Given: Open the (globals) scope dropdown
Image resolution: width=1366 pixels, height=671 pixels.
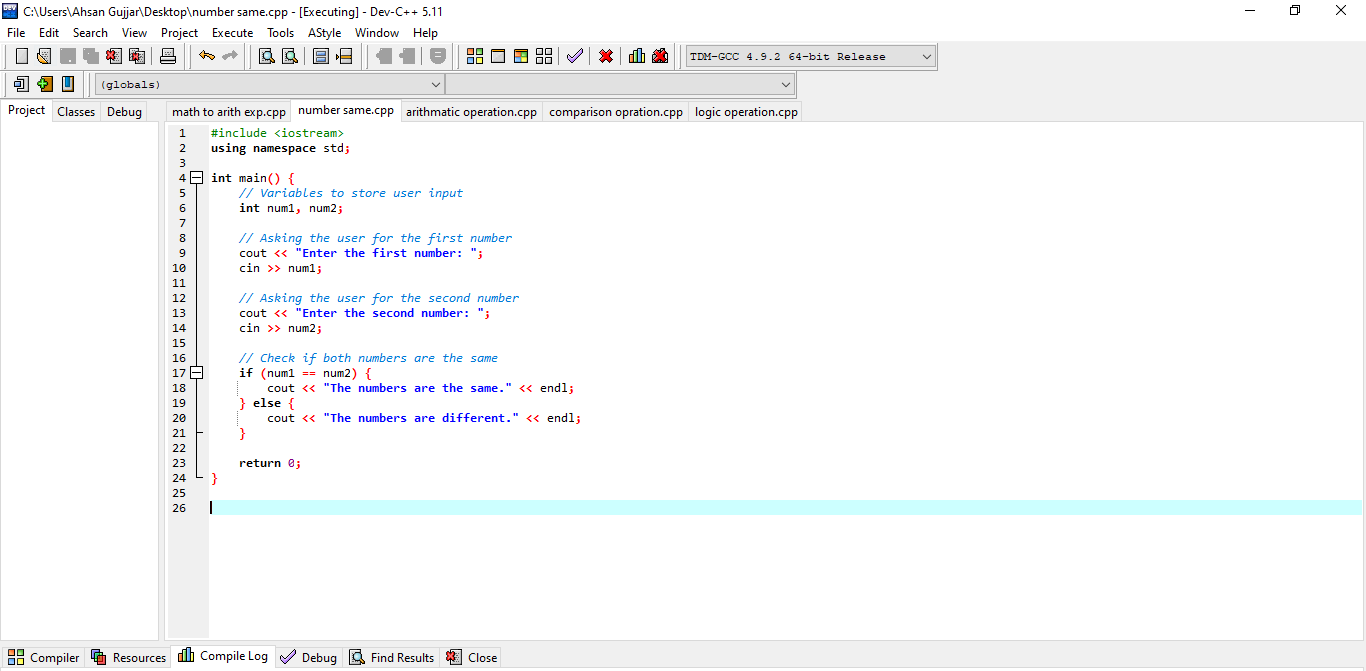Looking at the screenshot, I should pyautogui.click(x=269, y=85).
